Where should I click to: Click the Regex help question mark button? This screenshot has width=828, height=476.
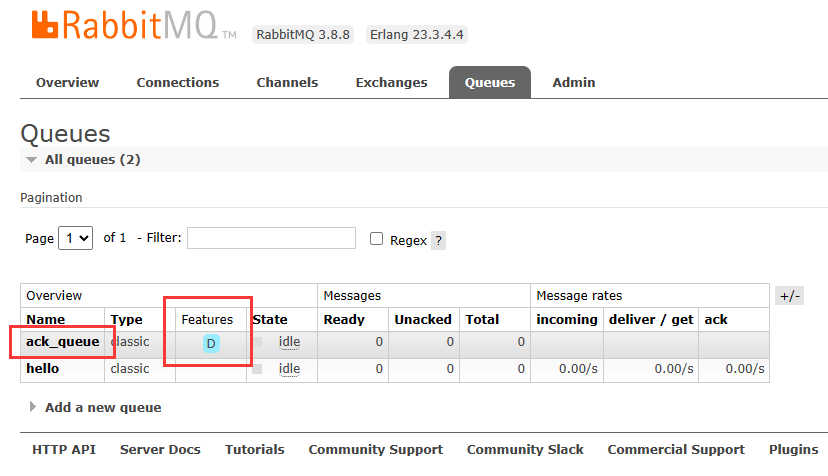(x=438, y=241)
